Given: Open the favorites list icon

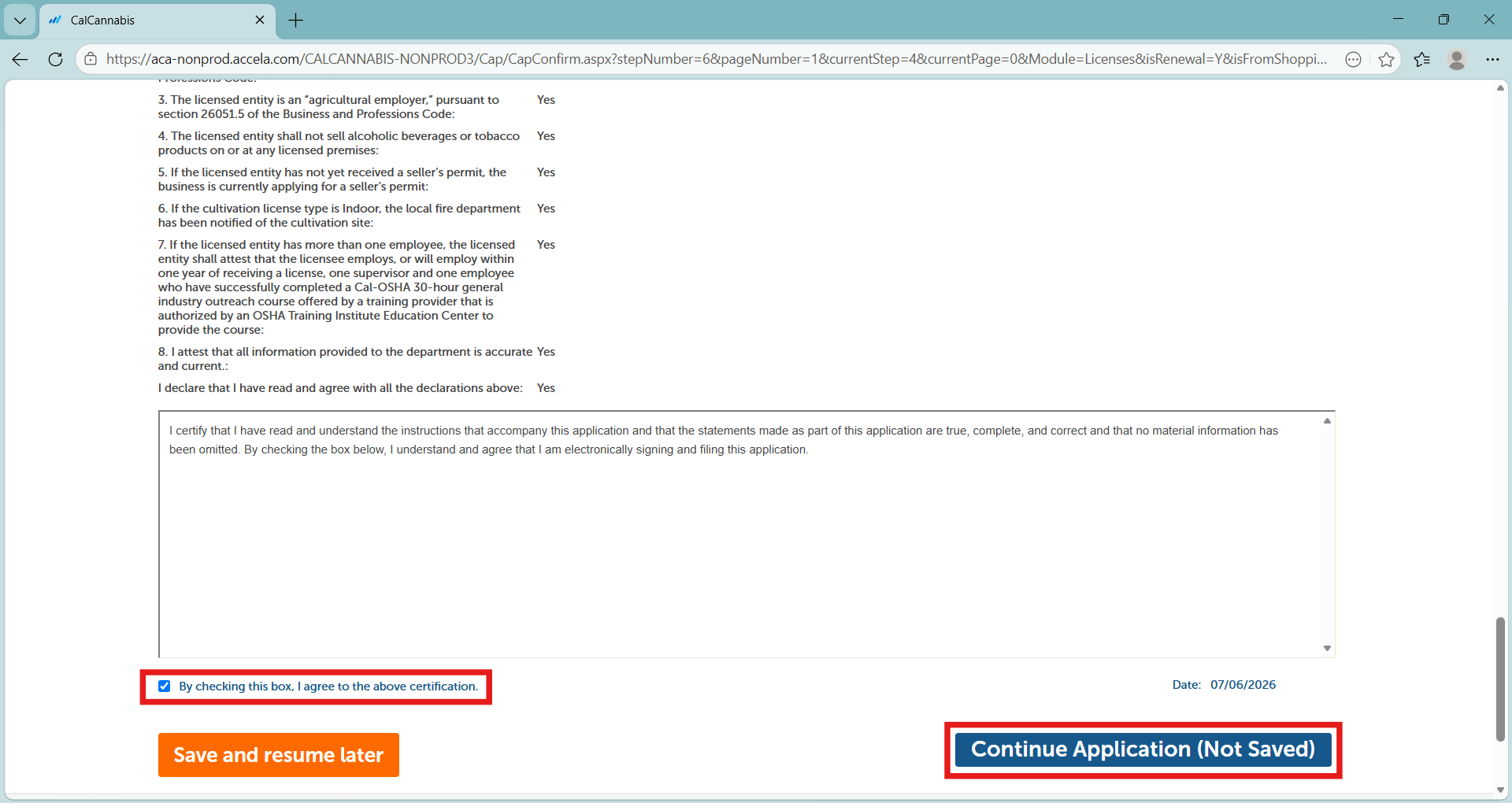Looking at the screenshot, I should pyautogui.click(x=1421, y=59).
